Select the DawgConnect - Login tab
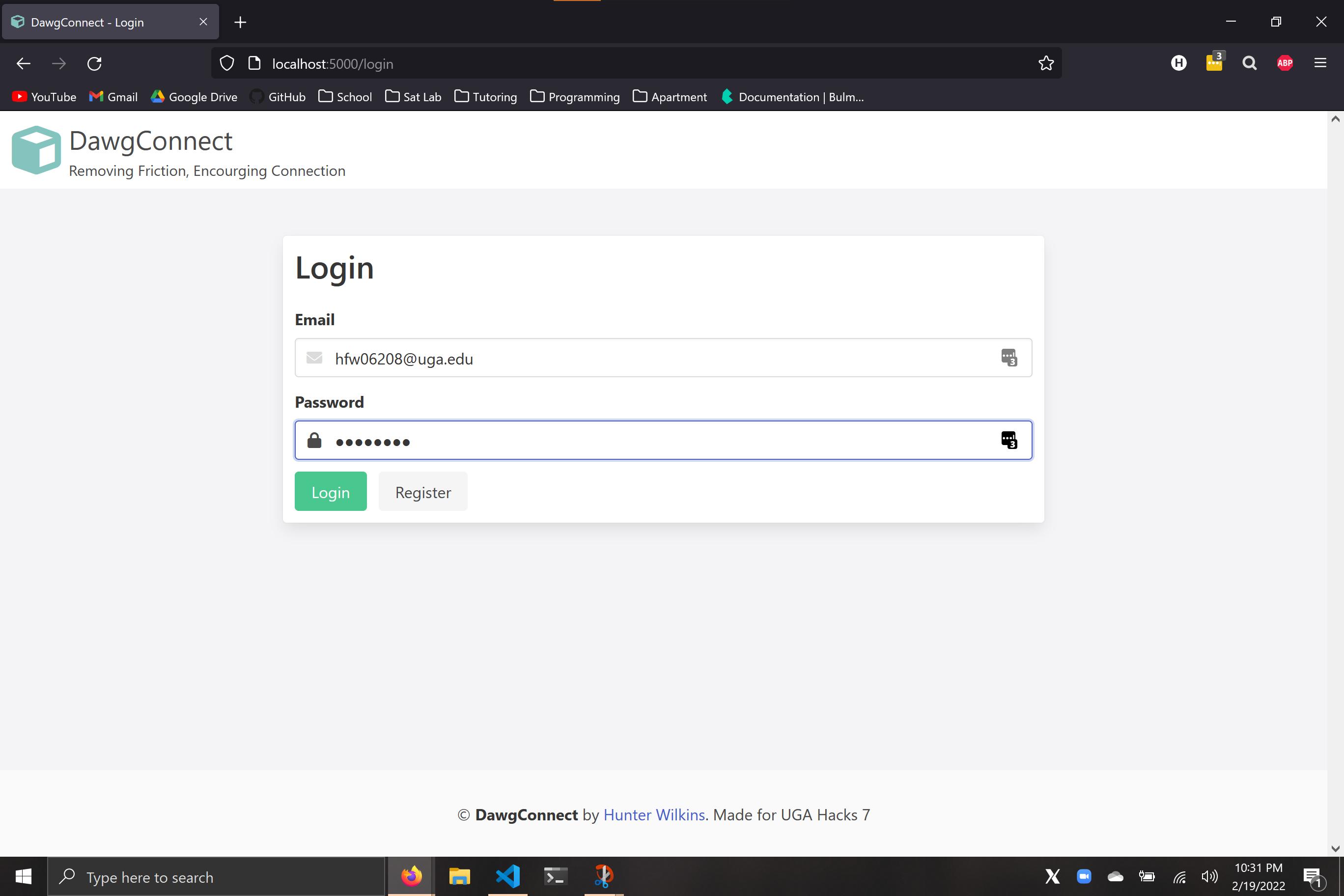 [x=103, y=22]
